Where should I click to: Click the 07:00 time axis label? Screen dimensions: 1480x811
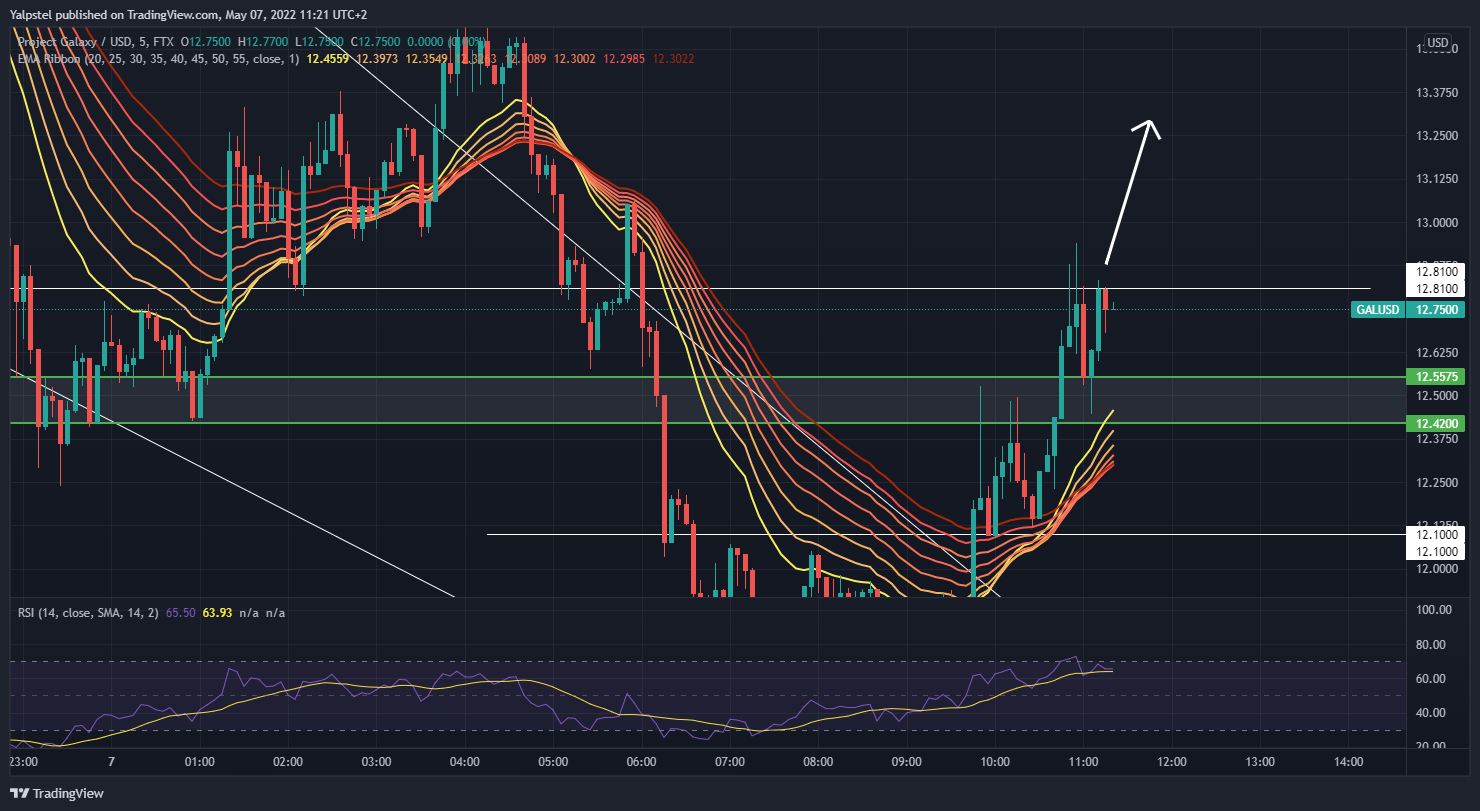[x=730, y=762]
